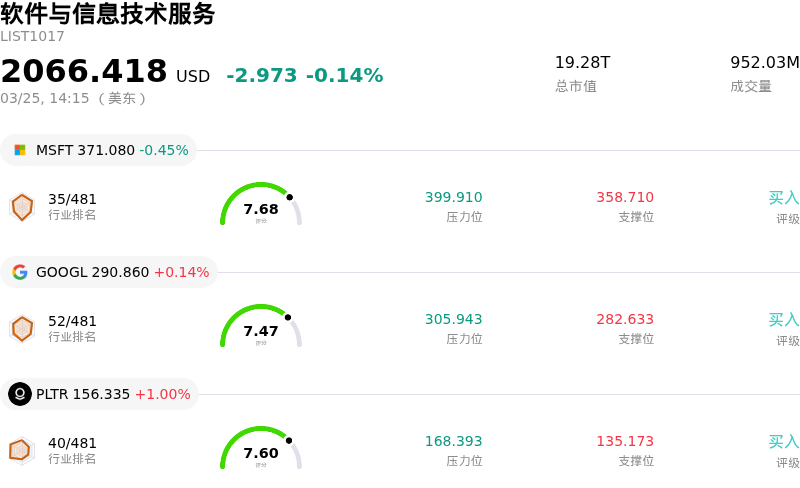Click GOOGL support level 282.633
Image resolution: width=800 pixels, height=488 pixels.
tap(625, 320)
